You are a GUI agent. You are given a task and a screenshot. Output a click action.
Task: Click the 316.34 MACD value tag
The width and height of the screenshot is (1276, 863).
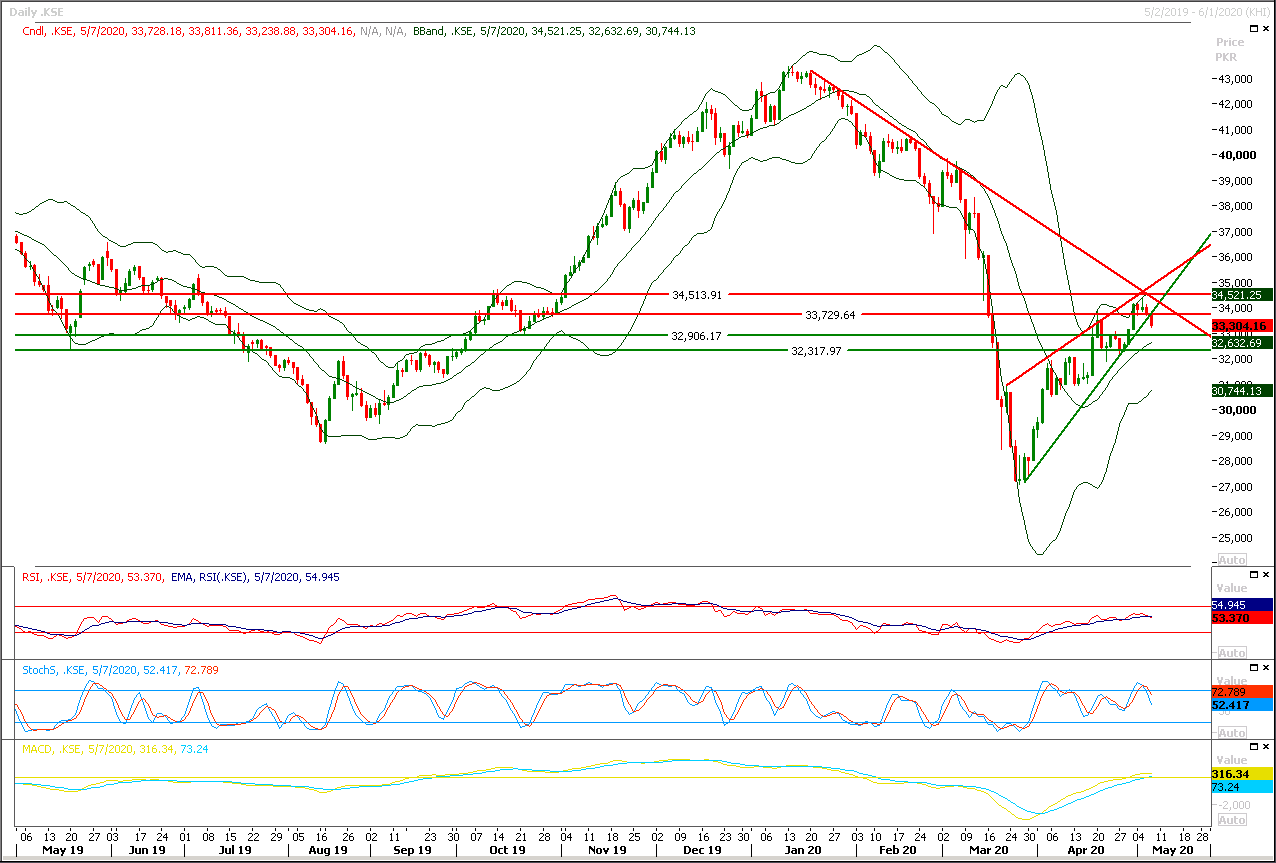point(1240,773)
